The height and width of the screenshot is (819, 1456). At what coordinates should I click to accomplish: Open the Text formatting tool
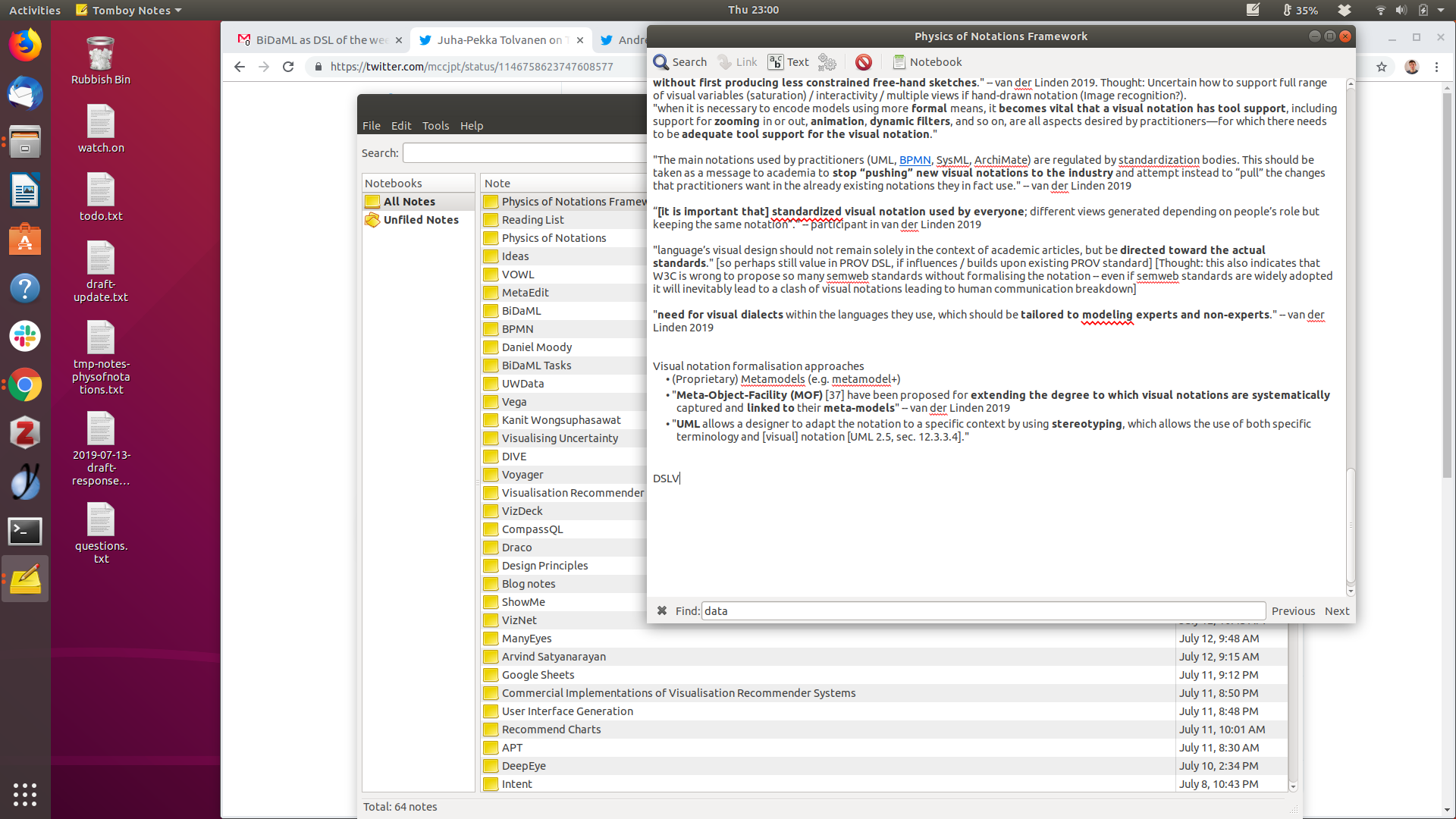[788, 62]
